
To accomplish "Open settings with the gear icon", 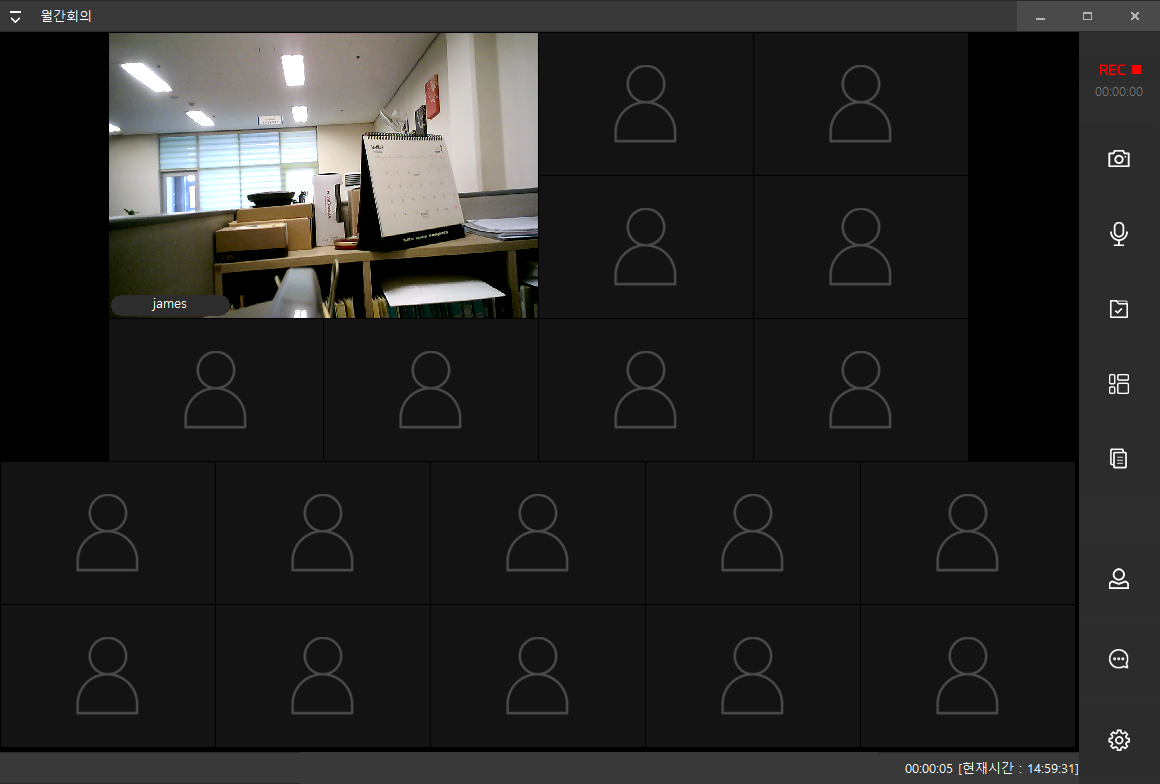I will [x=1119, y=740].
